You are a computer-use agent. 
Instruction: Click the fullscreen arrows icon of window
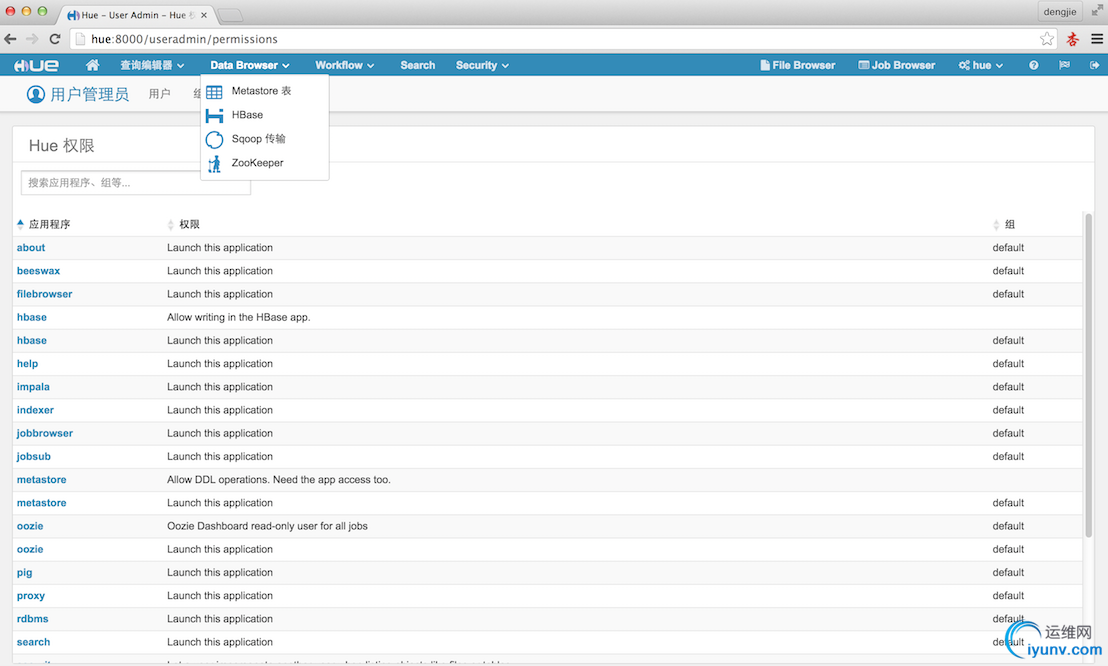coord(1097,11)
